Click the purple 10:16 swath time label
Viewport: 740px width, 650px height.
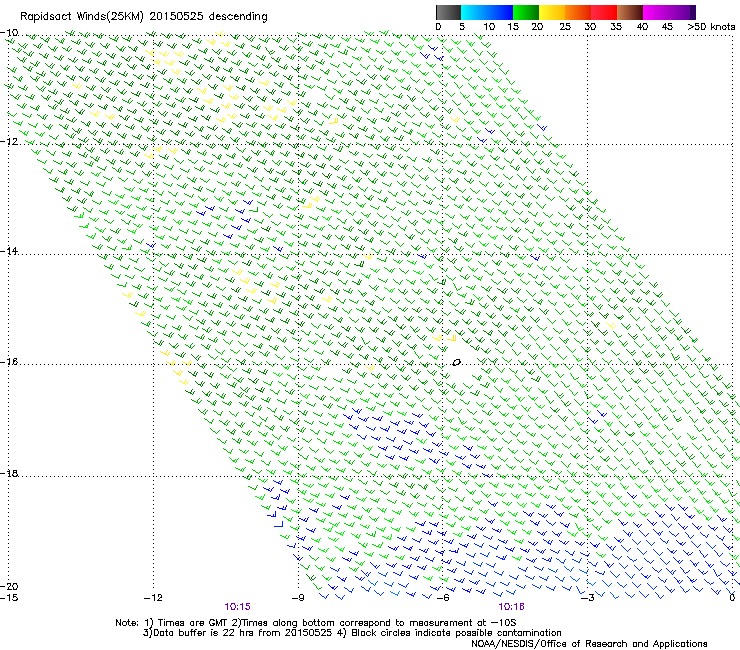512,607
